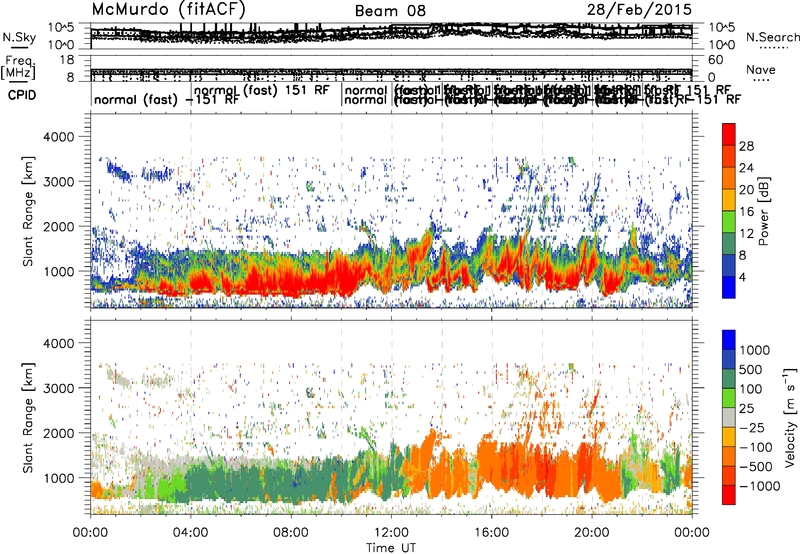Screen dimensions: 800x554
Task: Select the "Velocity [m s-1]" colorbar label
Action: [790, 418]
